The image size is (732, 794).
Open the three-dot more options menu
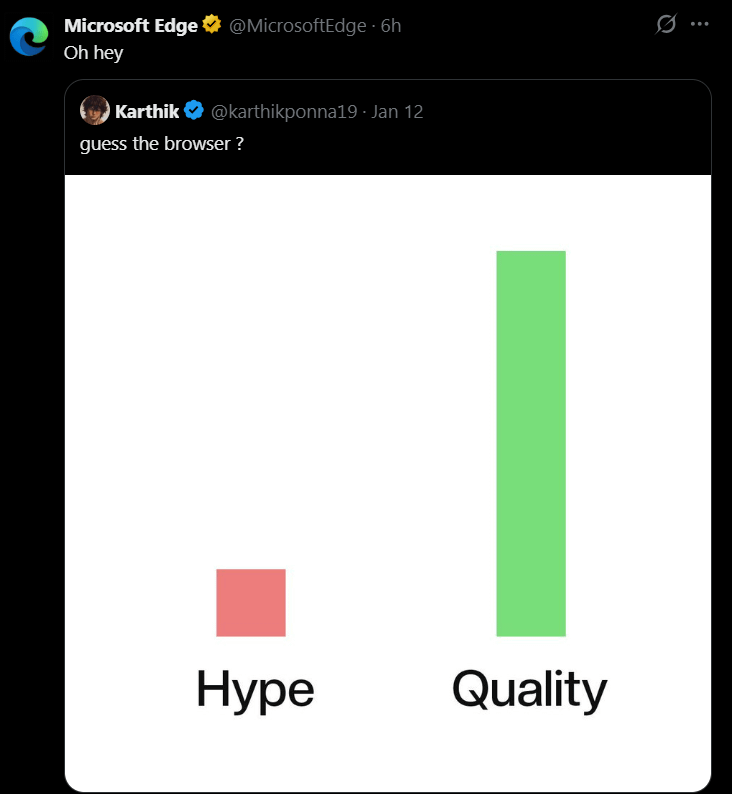click(699, 25)
